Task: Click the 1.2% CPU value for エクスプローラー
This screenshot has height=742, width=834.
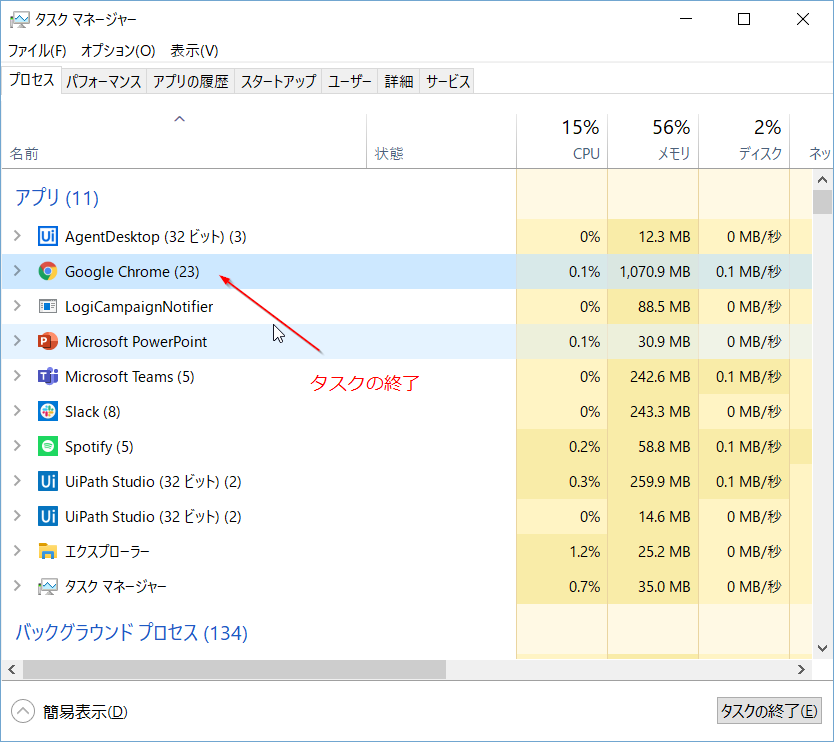Action: point(585,552)
